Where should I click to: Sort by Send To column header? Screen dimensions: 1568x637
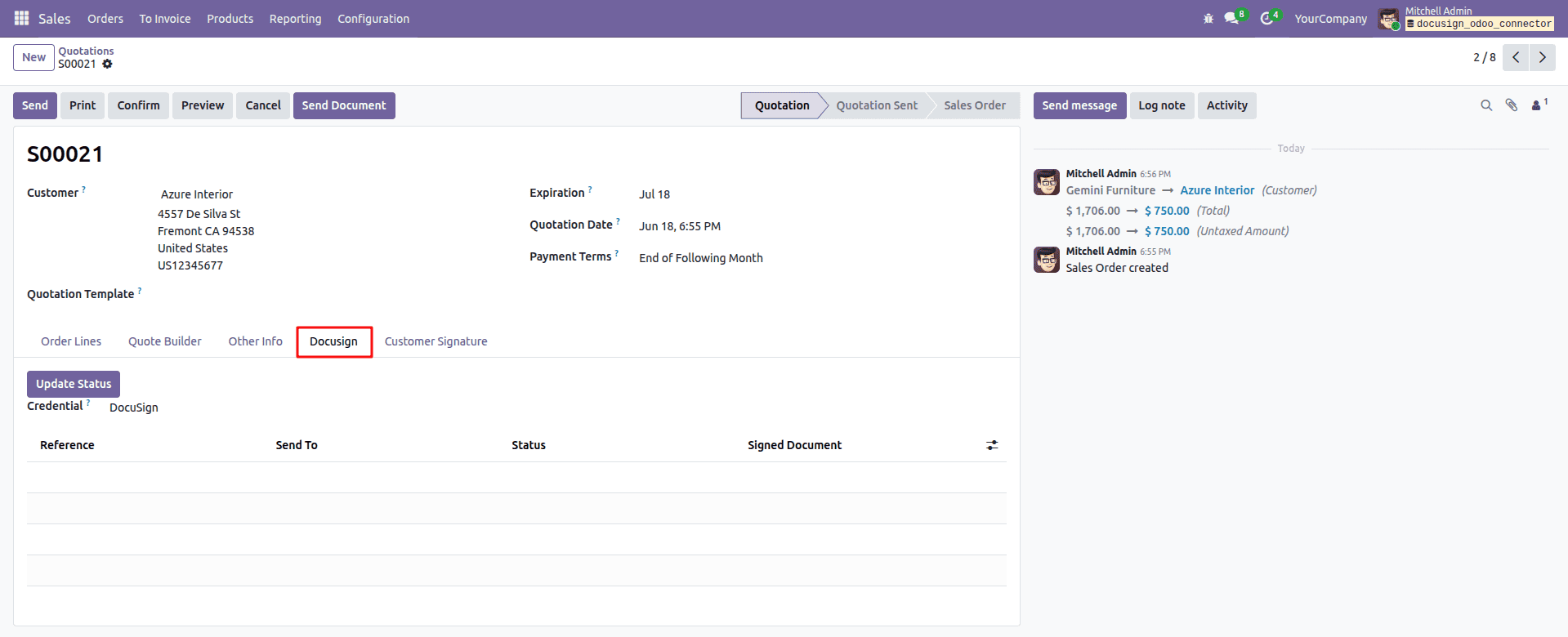click(297, 445)
